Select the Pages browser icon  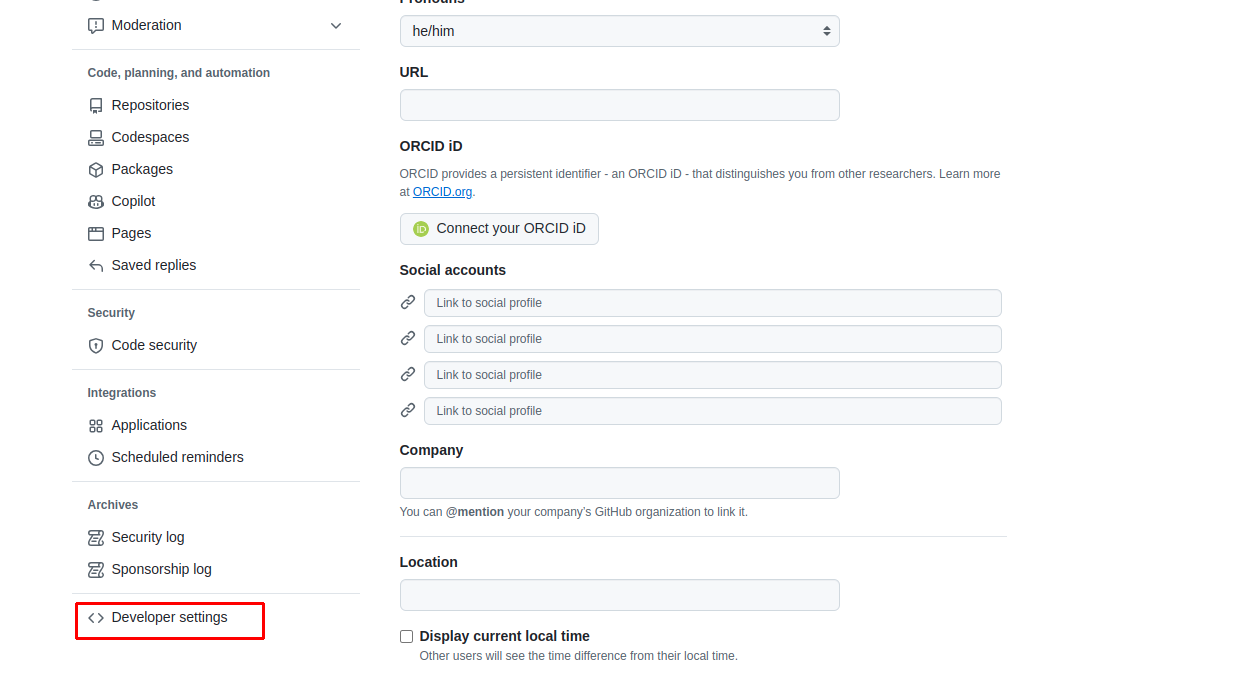[95, 233]
